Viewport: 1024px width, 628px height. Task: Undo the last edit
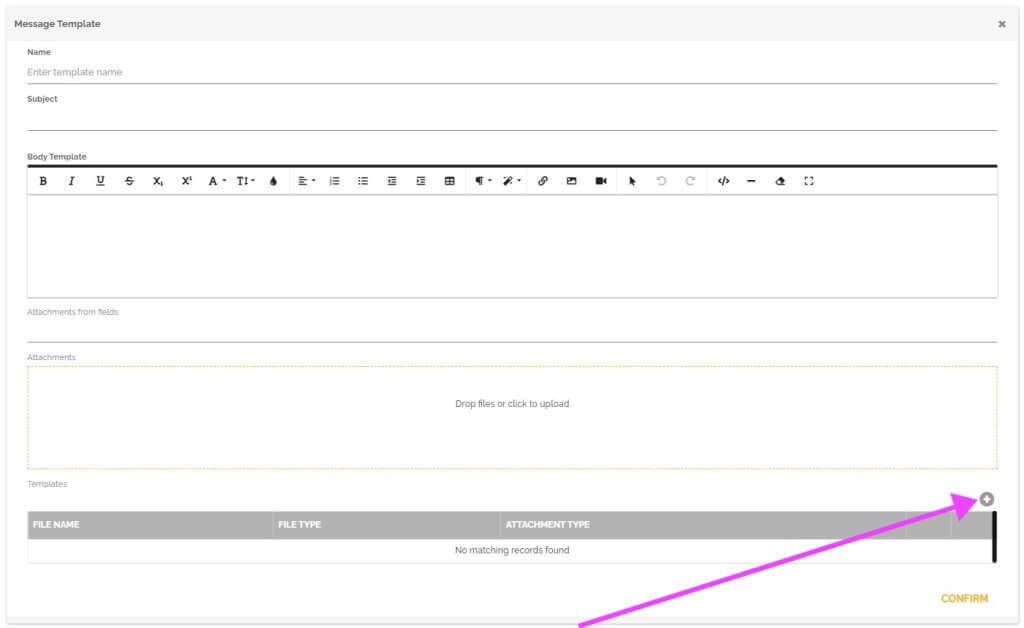(x=661, y=180)
